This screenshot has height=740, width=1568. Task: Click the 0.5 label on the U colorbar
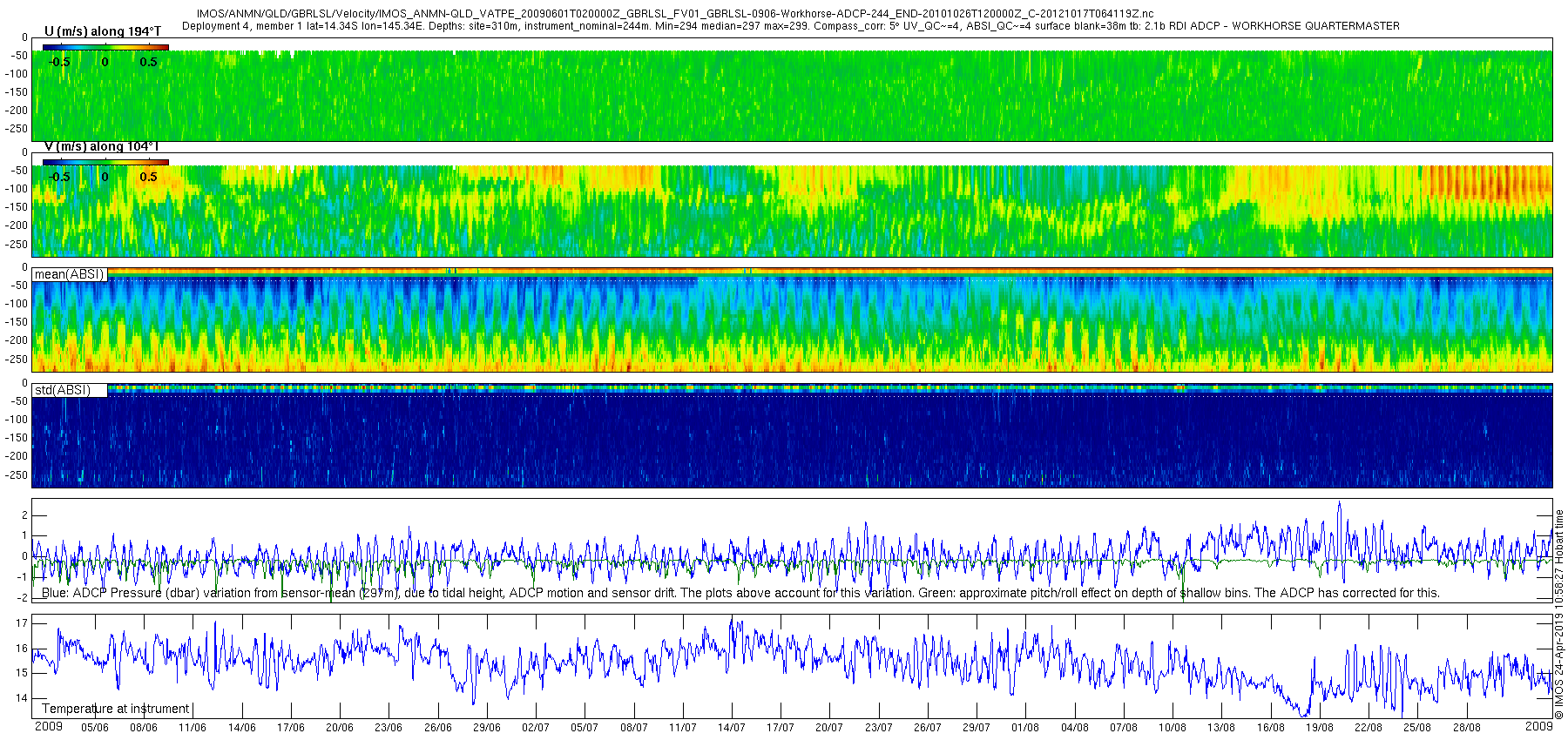click(x=149, y=62)
